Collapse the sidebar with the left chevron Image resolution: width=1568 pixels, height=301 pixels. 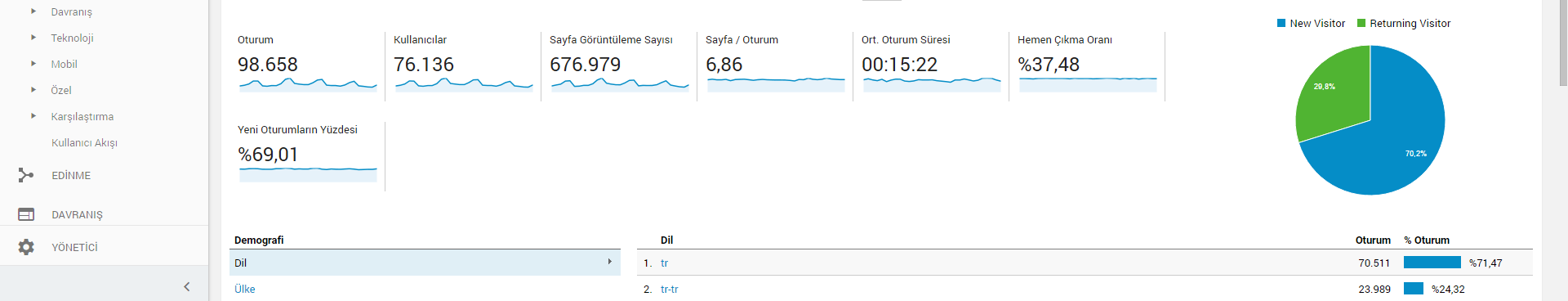[x=187, y=286]
